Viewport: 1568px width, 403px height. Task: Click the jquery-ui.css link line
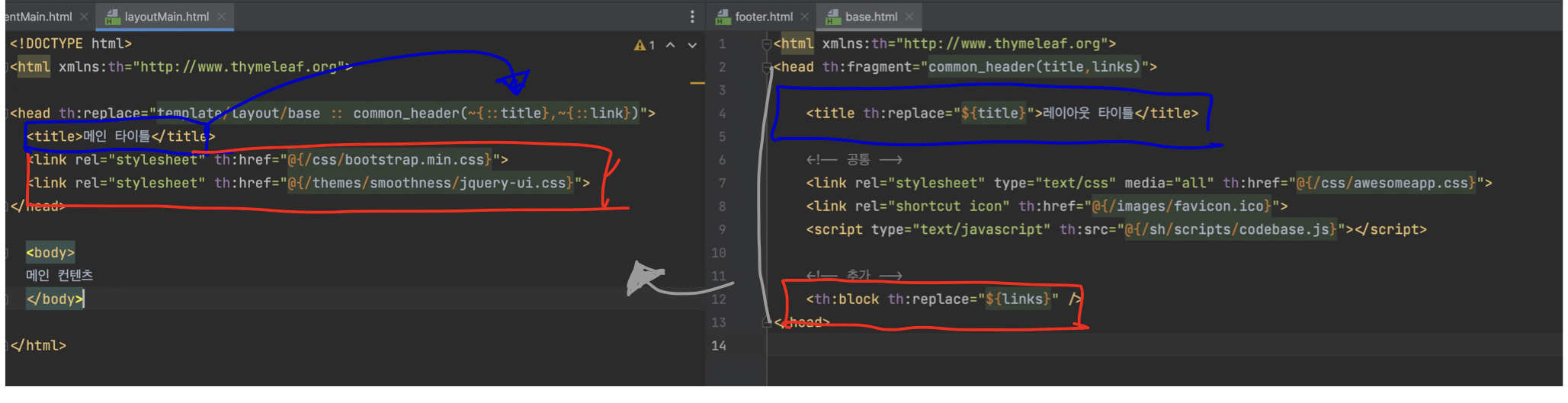pos(308,183)
